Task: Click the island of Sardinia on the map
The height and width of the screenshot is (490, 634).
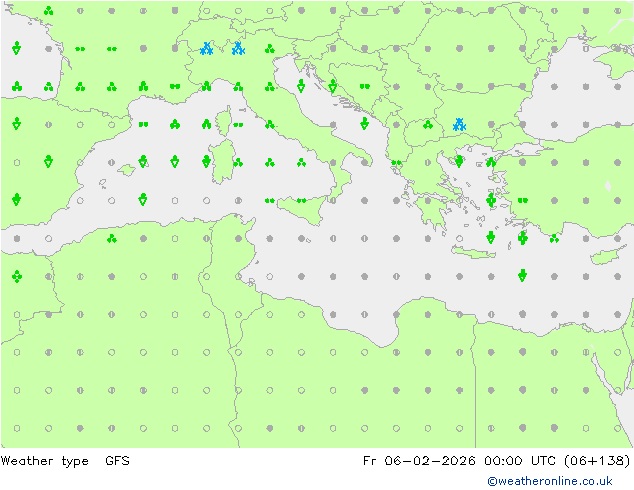Action: coord(222,162)
